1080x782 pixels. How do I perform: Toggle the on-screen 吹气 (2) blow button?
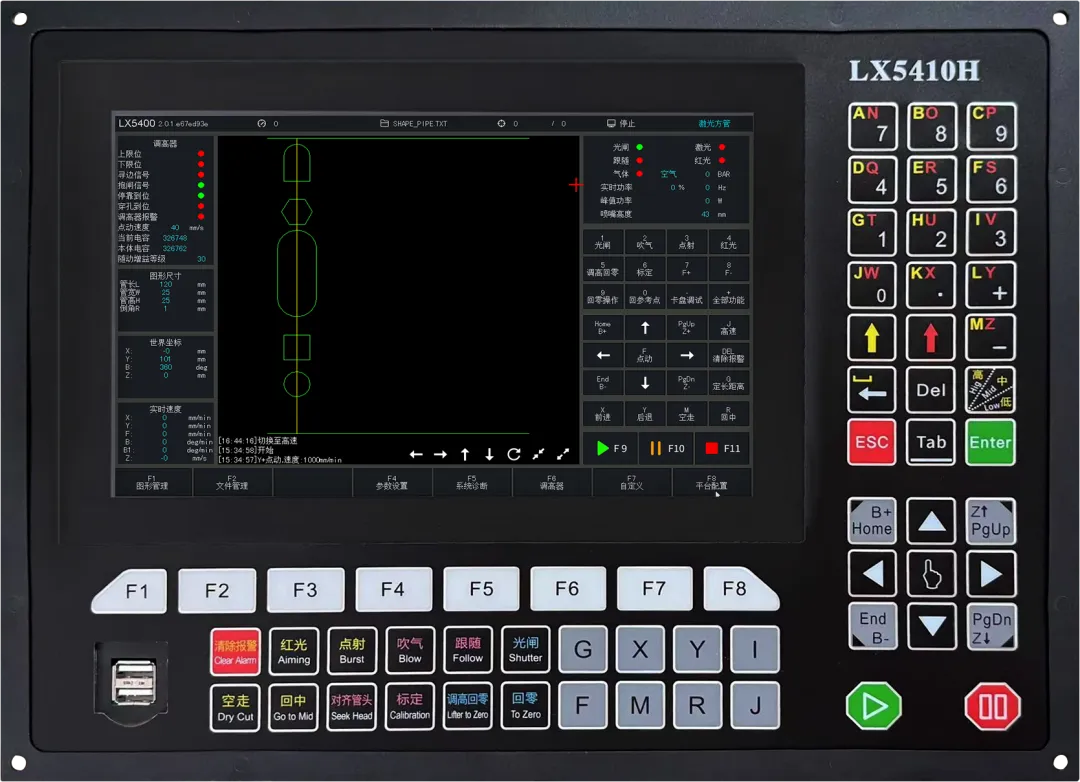pos(645,242)
